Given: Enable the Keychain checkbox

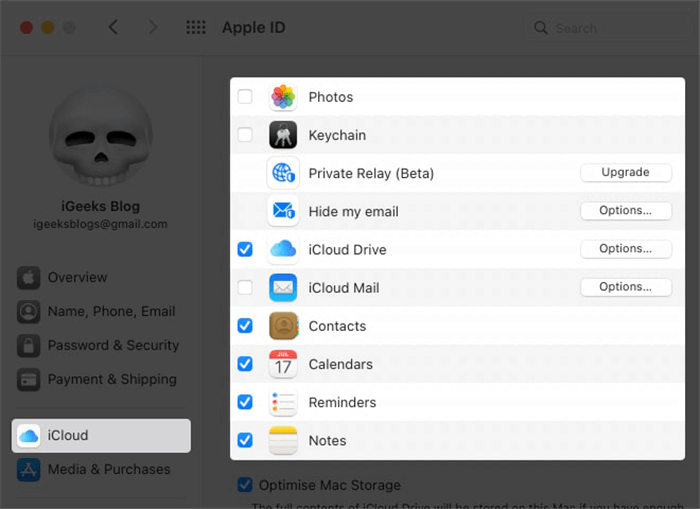Looking at the screenshot, I should [x=245, y=134].
